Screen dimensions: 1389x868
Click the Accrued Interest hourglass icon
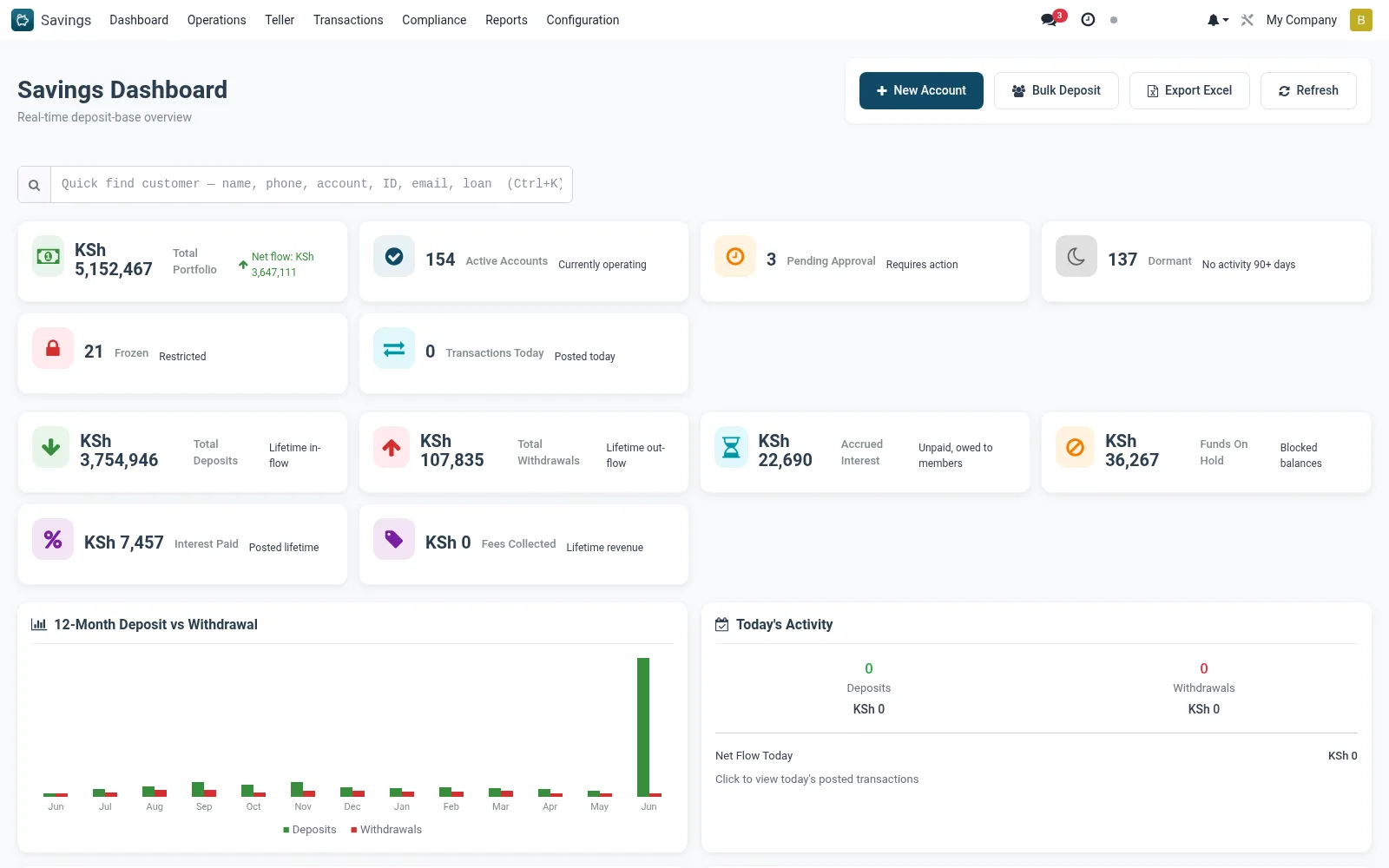(x=731, y=447)
